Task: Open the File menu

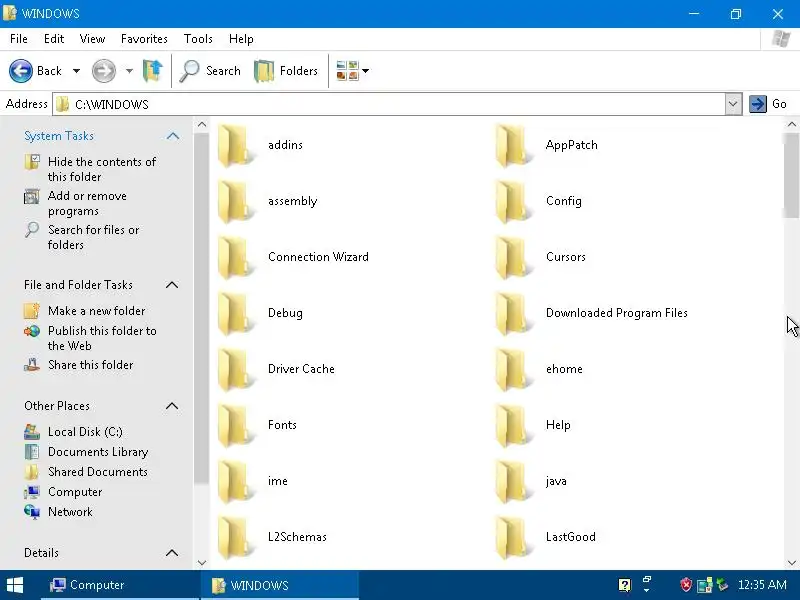Action: [19, 39]
